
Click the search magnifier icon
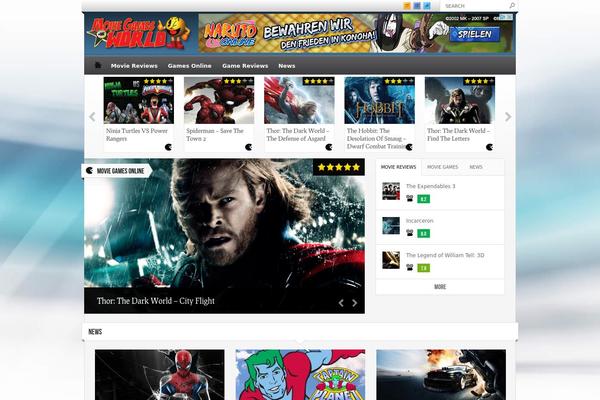click(512, 6)
